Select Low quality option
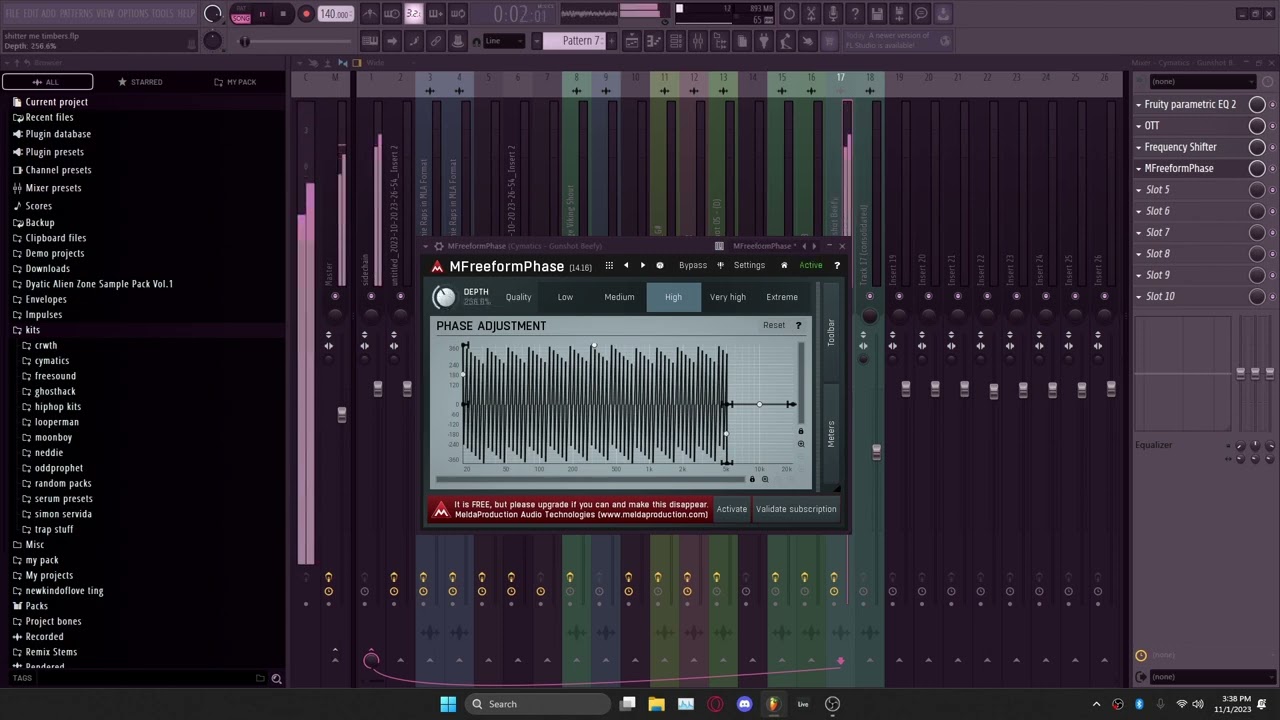This screenshot has width=1280, height=720. (565, 297)
